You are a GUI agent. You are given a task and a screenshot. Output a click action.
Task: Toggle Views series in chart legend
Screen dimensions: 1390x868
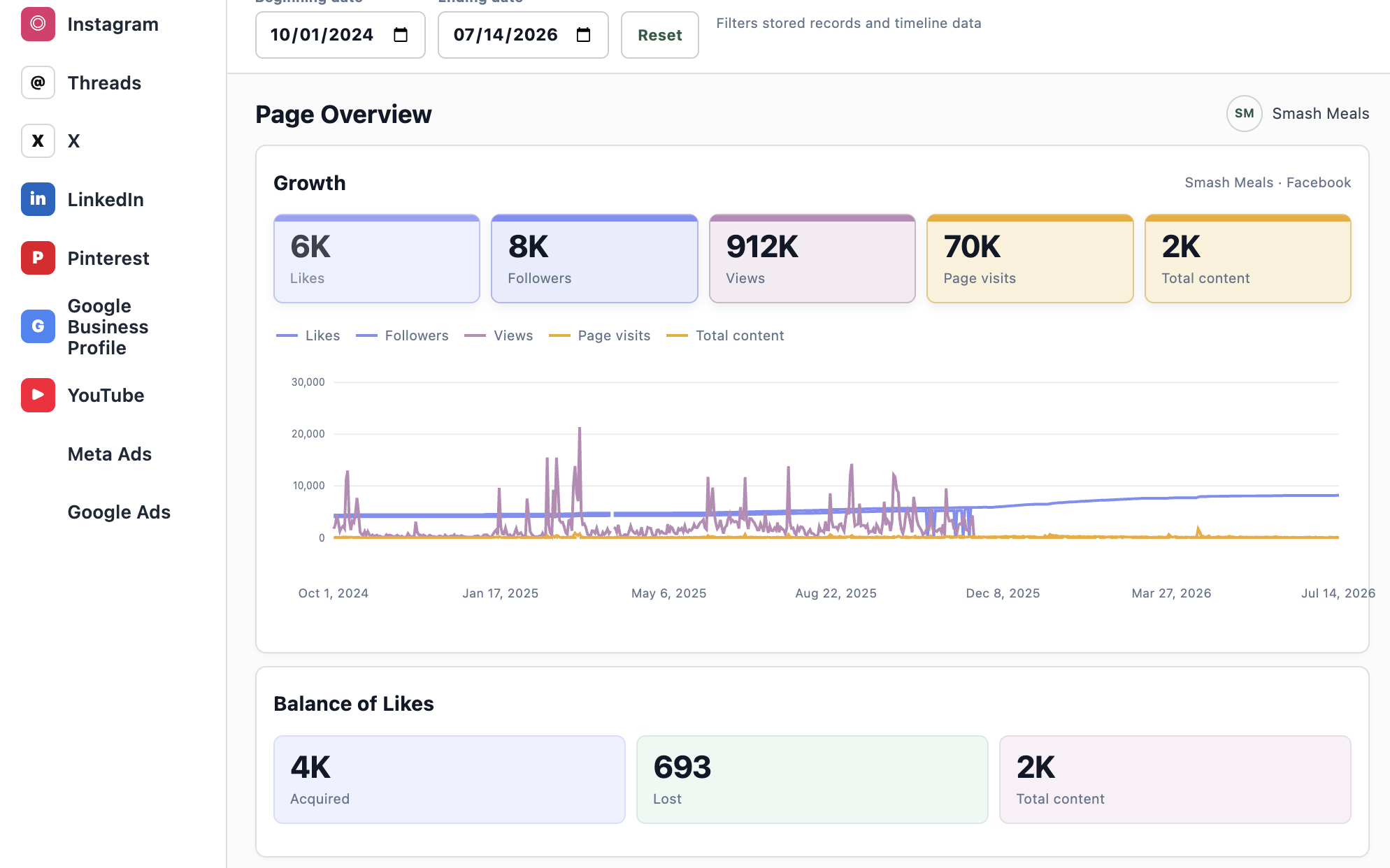point(499,335)
